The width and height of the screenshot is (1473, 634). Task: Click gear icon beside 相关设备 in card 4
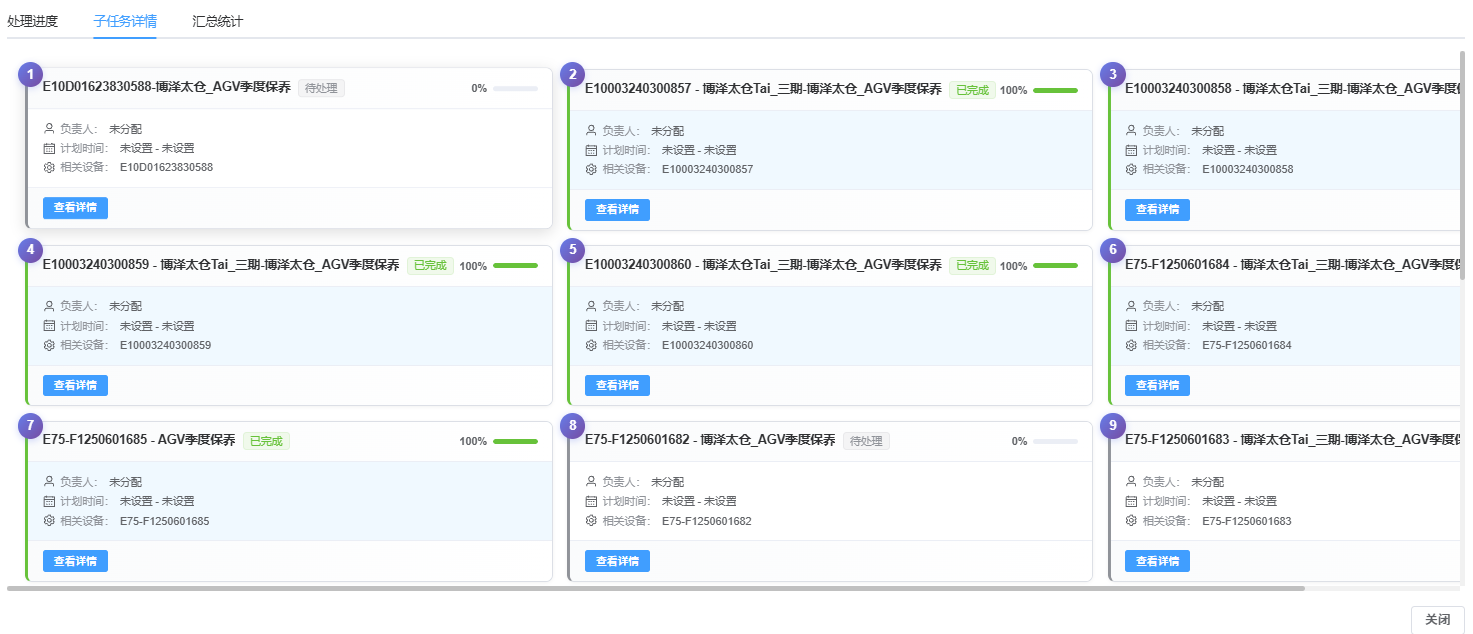tap(49, 345)
